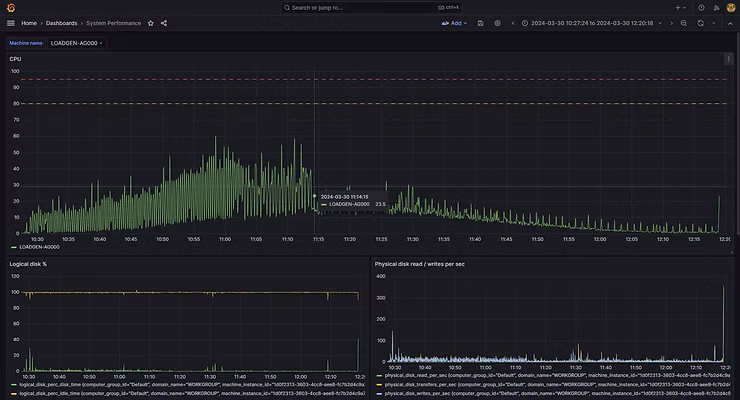Go to Home breadcrumb
This screenshot has height=400, width=740.
coord(29,23)
